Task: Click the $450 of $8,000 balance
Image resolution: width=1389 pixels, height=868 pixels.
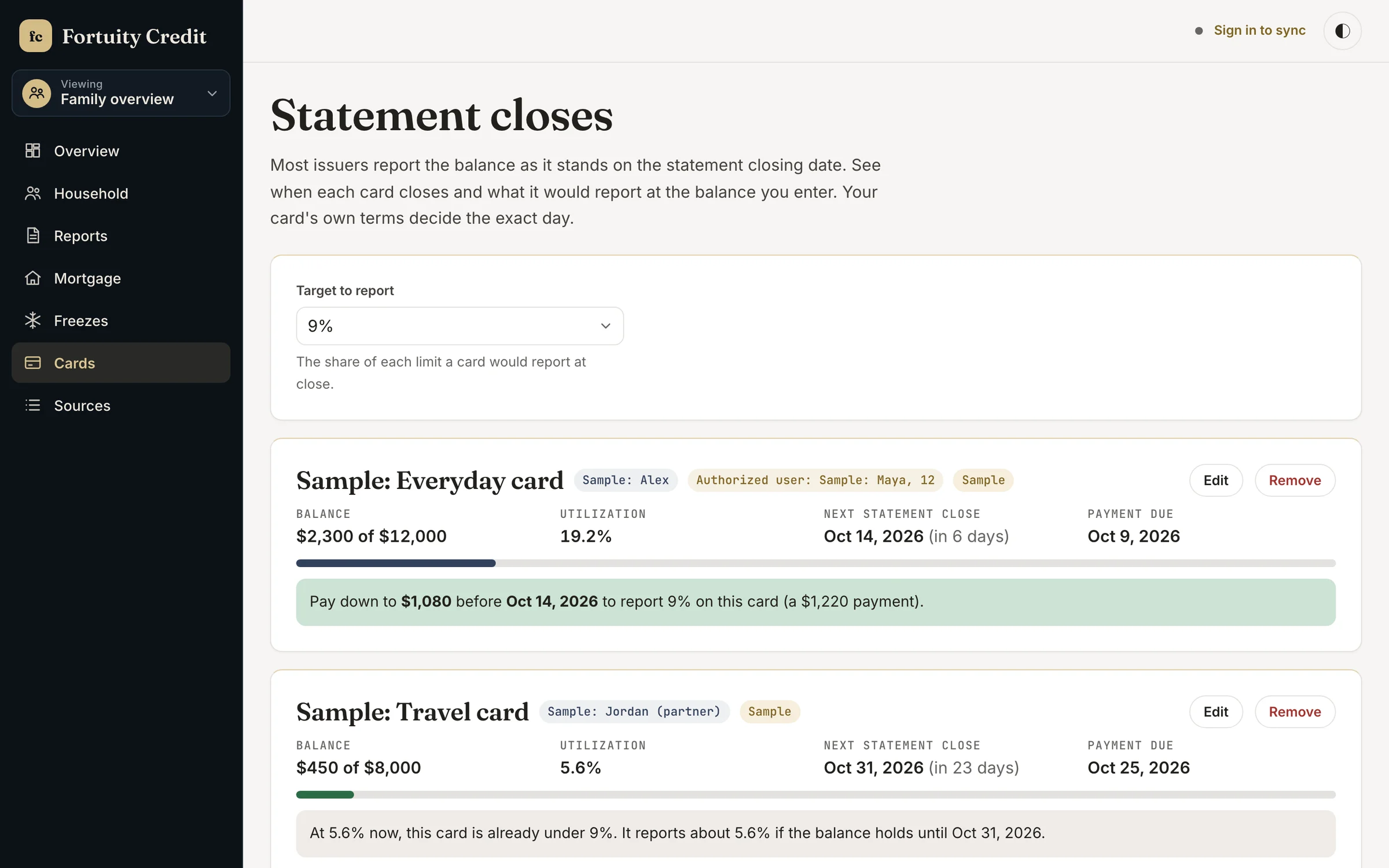Action: 359,767
